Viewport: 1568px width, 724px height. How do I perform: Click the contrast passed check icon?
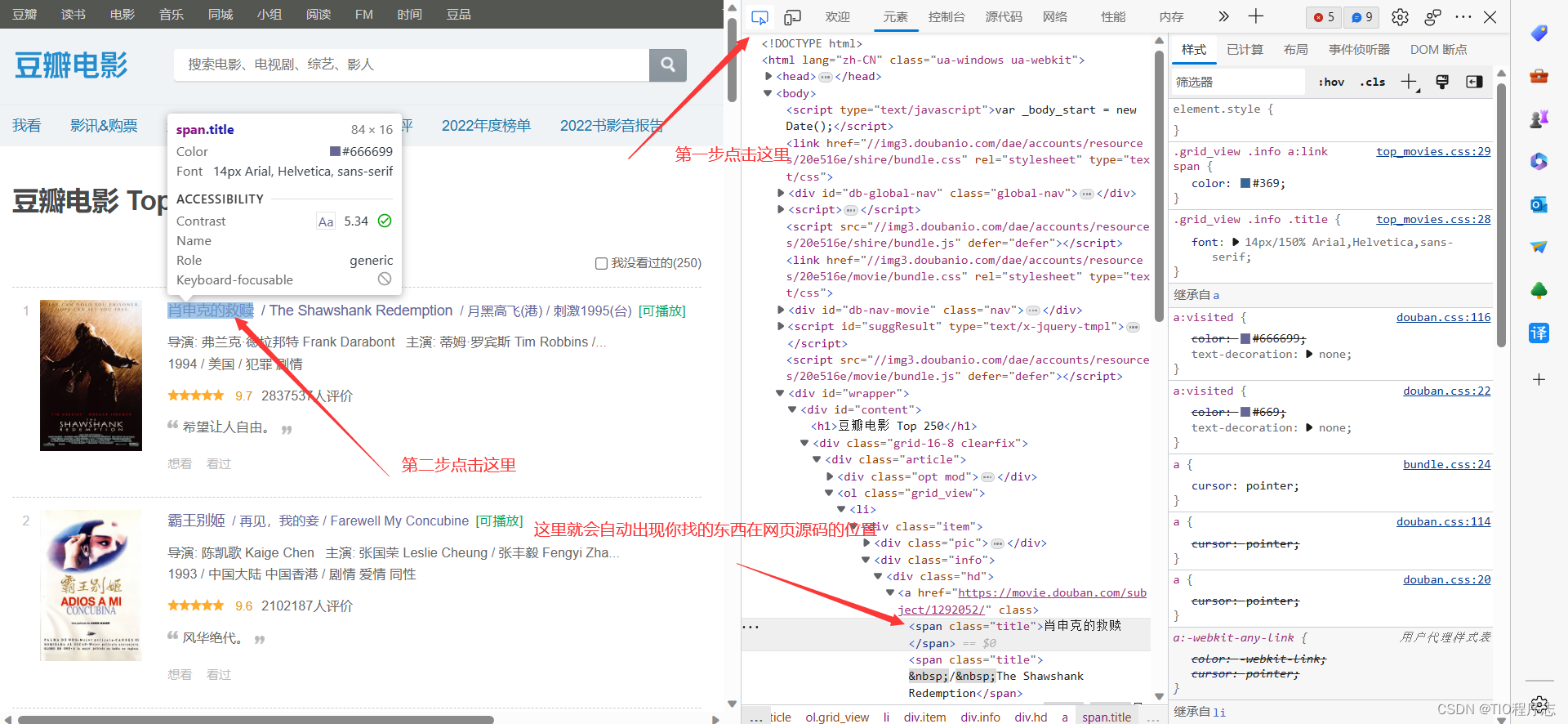(385, 221)
